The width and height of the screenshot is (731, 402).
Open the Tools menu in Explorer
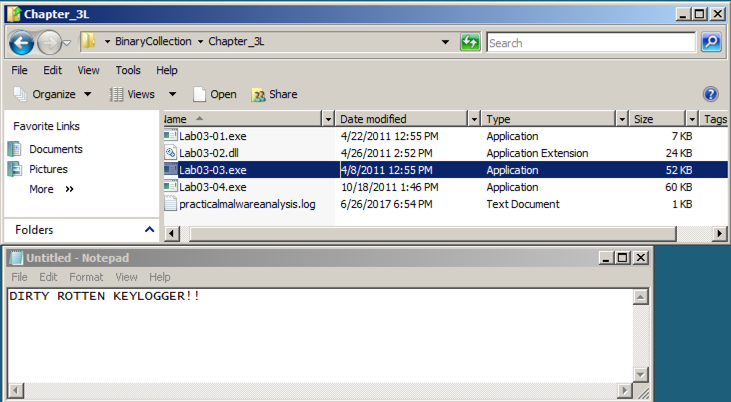click(x=128, y=70)
